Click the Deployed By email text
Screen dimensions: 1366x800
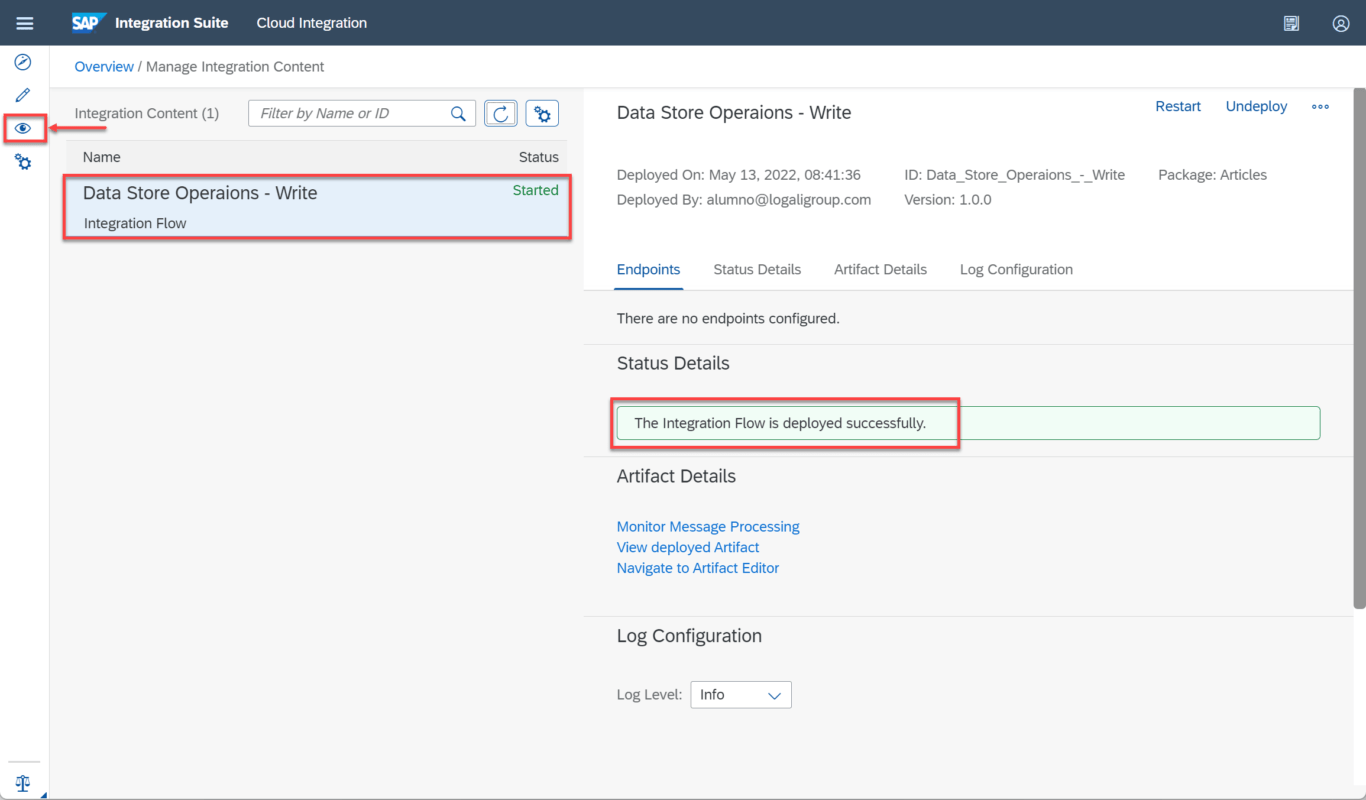(744, 200)
